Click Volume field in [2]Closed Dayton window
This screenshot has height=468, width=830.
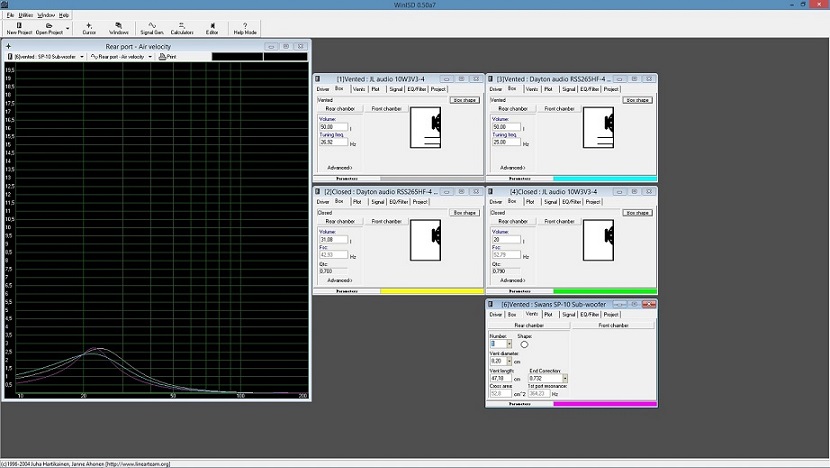(333, 240)
